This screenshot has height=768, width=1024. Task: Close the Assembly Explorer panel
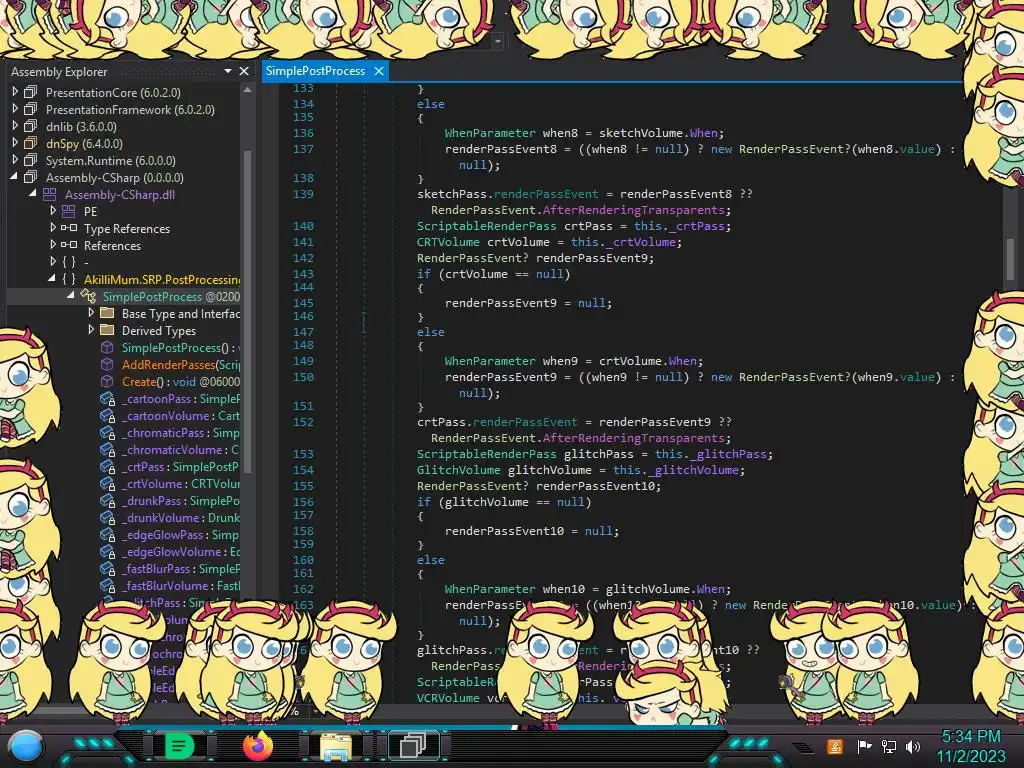[244, 71]
